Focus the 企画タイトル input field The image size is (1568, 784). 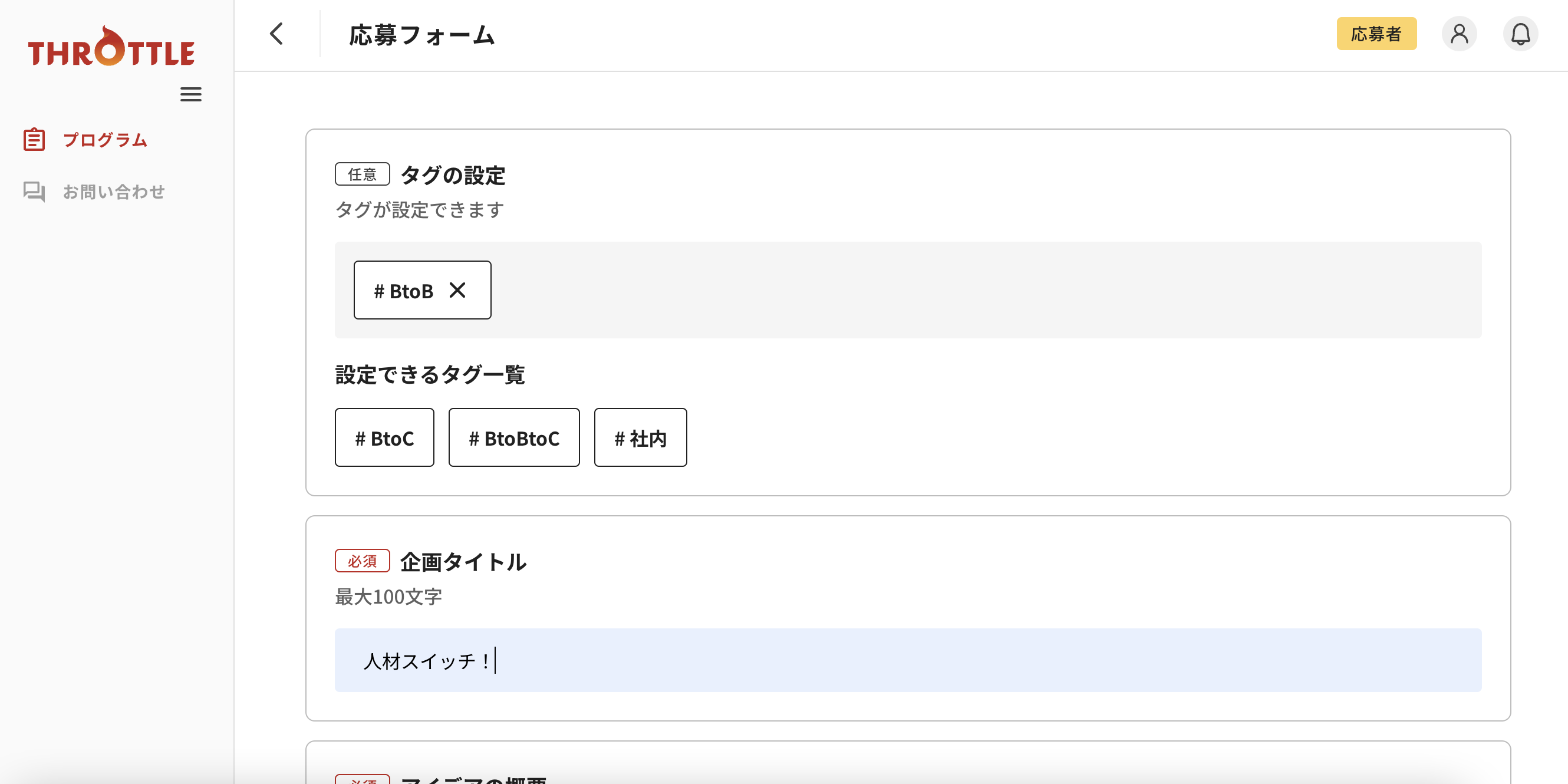click(908, 660)
